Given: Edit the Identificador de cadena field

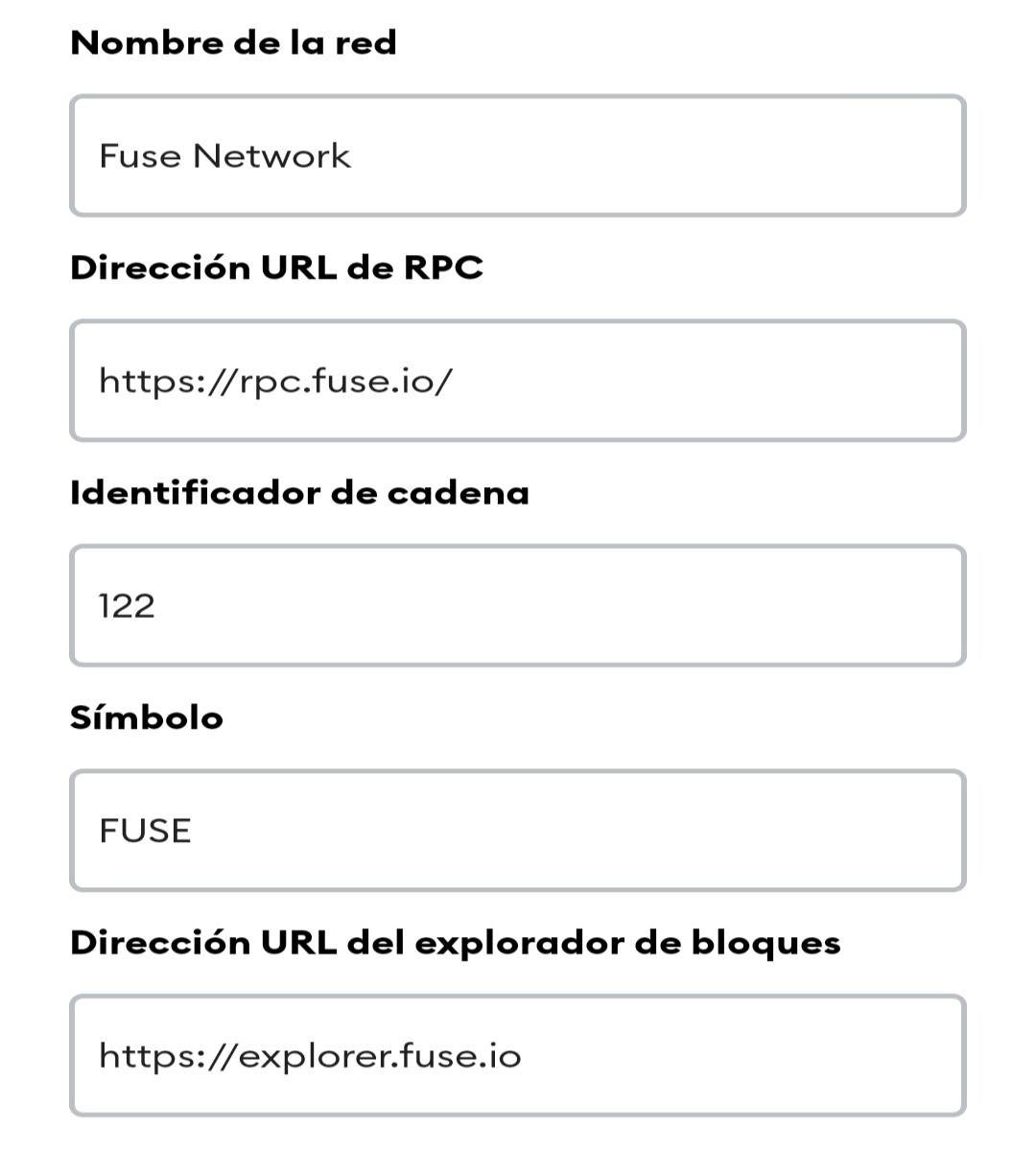Looking at the screenshot, I should point(518,605).
